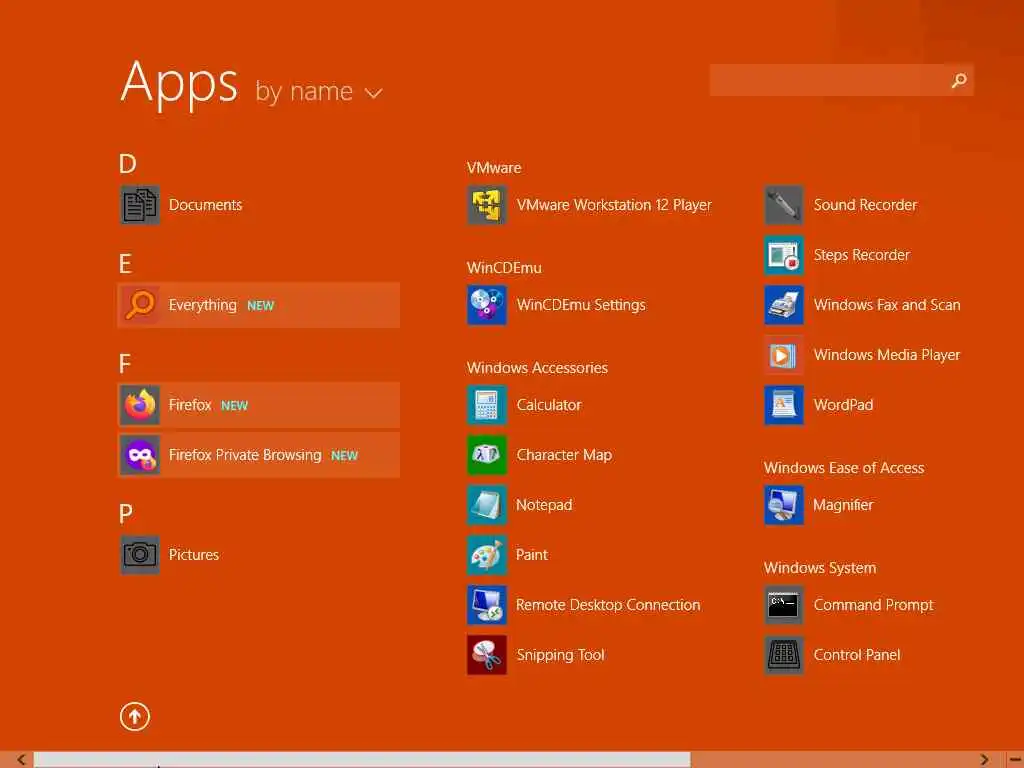Click the 'Snipping Tool' label
Viewport: 1024px width, 768px height.
[x=560, y=655]
